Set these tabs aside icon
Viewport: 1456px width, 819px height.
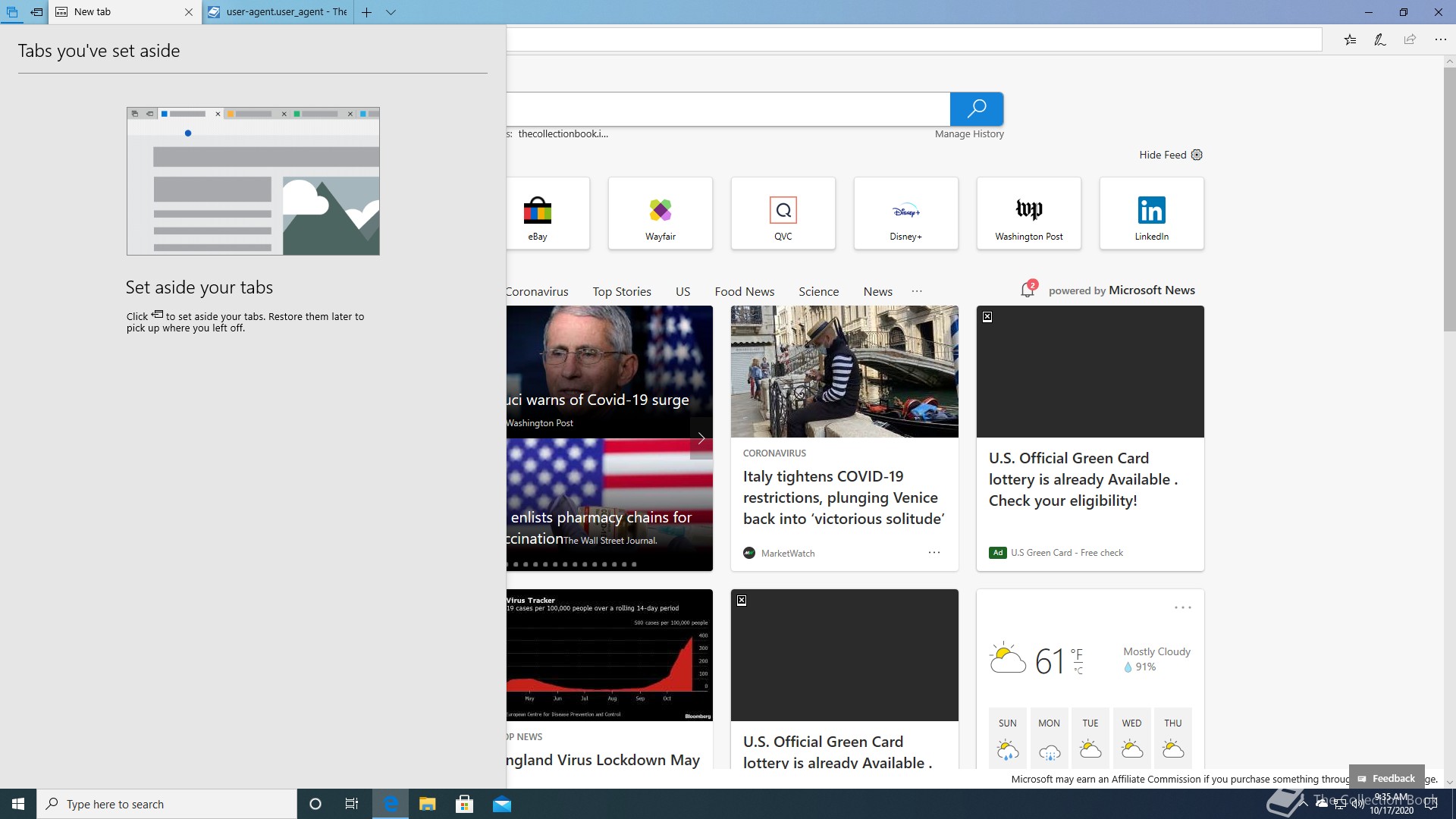pyautogui.click(x=36, y=12)
